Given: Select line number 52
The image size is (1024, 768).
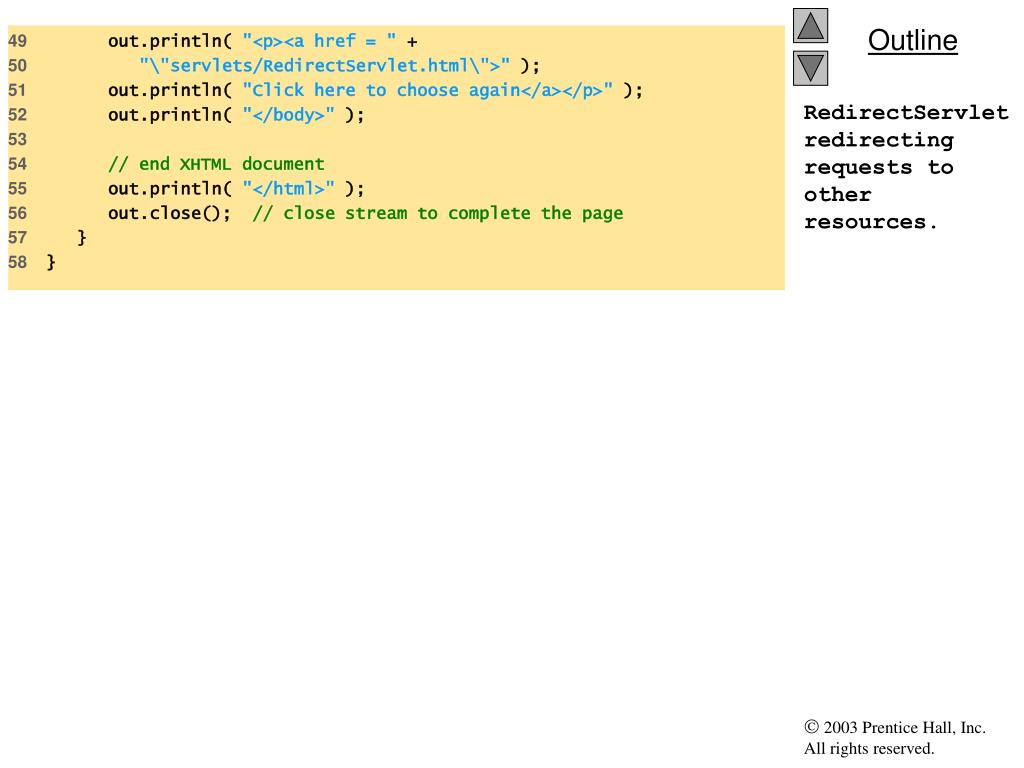Looking at the screenshot, I should 18,115.
